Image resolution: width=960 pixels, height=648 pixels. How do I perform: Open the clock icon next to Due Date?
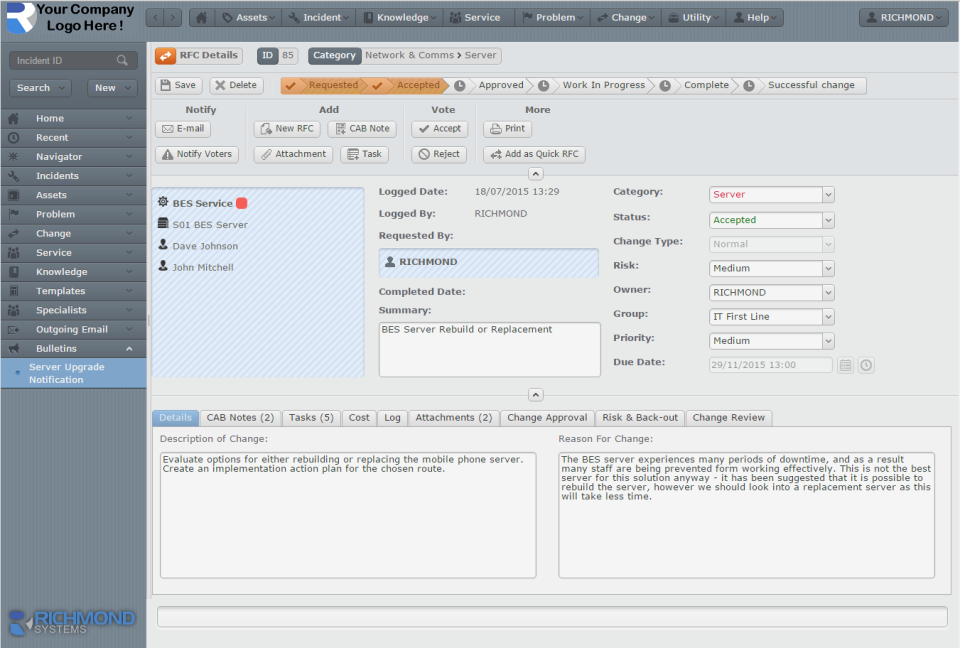(x=865, y=365)
